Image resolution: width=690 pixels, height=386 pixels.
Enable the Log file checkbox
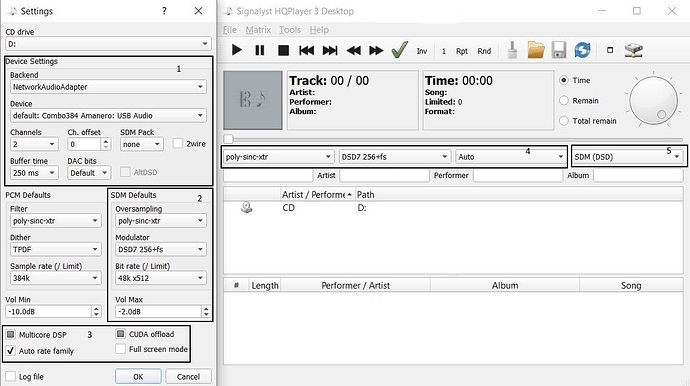(11, 377)
